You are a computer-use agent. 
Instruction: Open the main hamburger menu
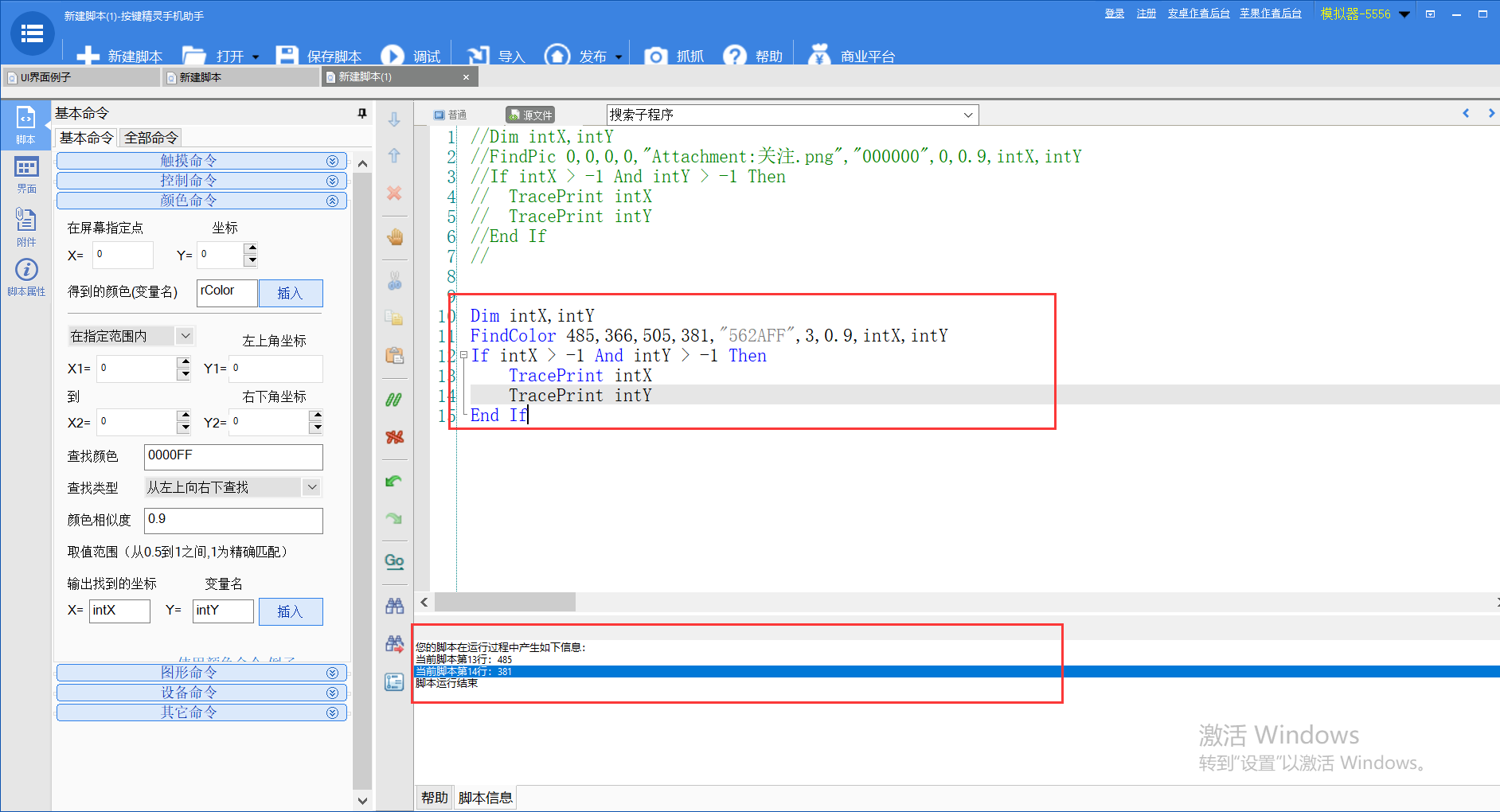point(32,33)
